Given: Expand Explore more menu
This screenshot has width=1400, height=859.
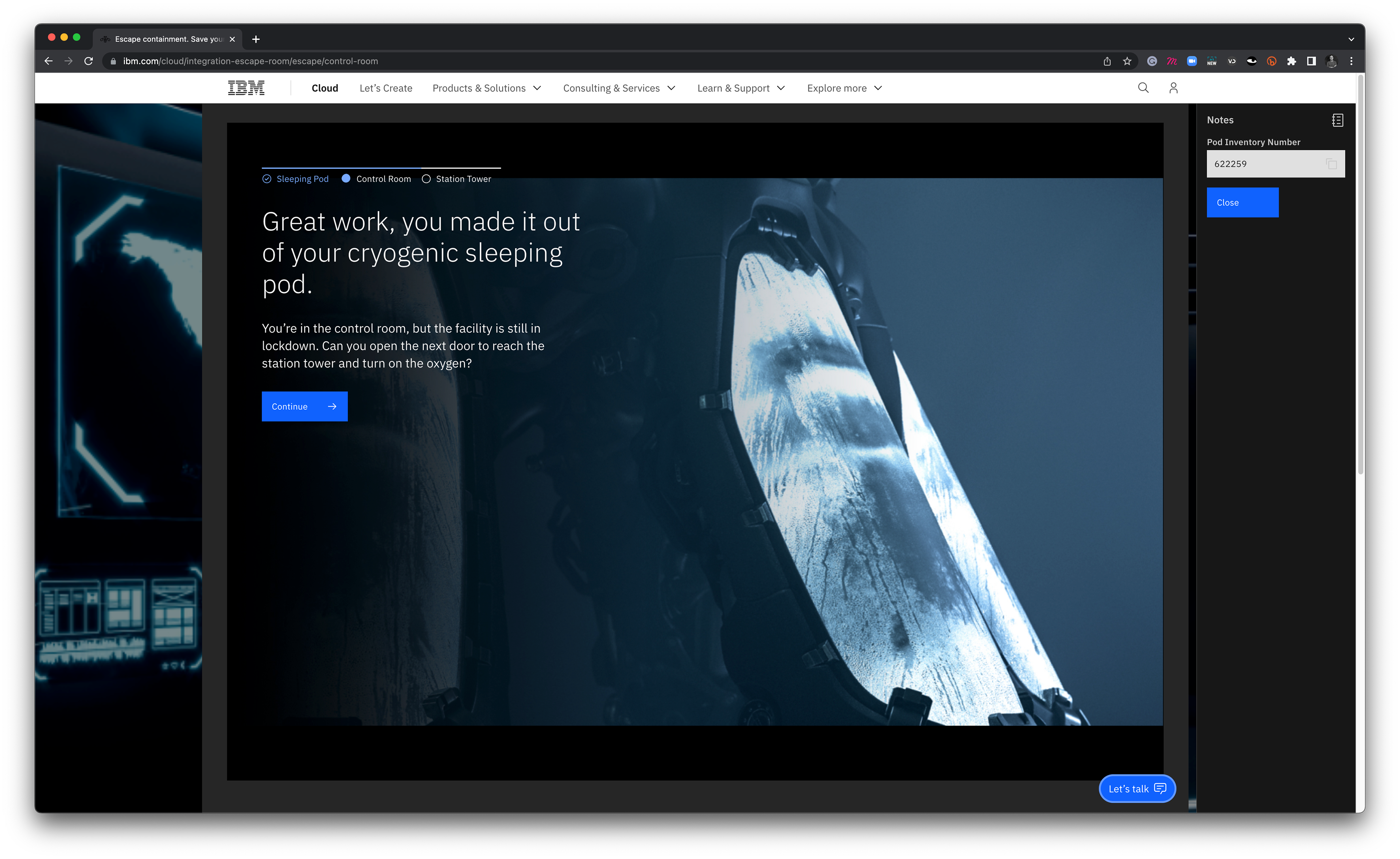Looking at the screenshot, I should (x=844, y=88).
